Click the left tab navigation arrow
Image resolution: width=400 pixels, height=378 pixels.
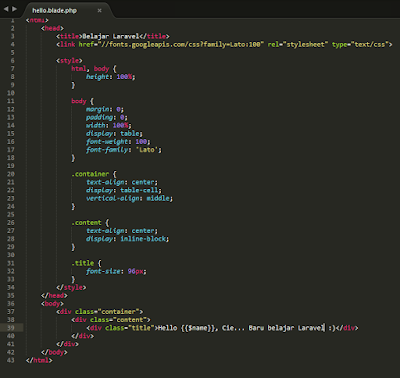[x=6, y=9]
